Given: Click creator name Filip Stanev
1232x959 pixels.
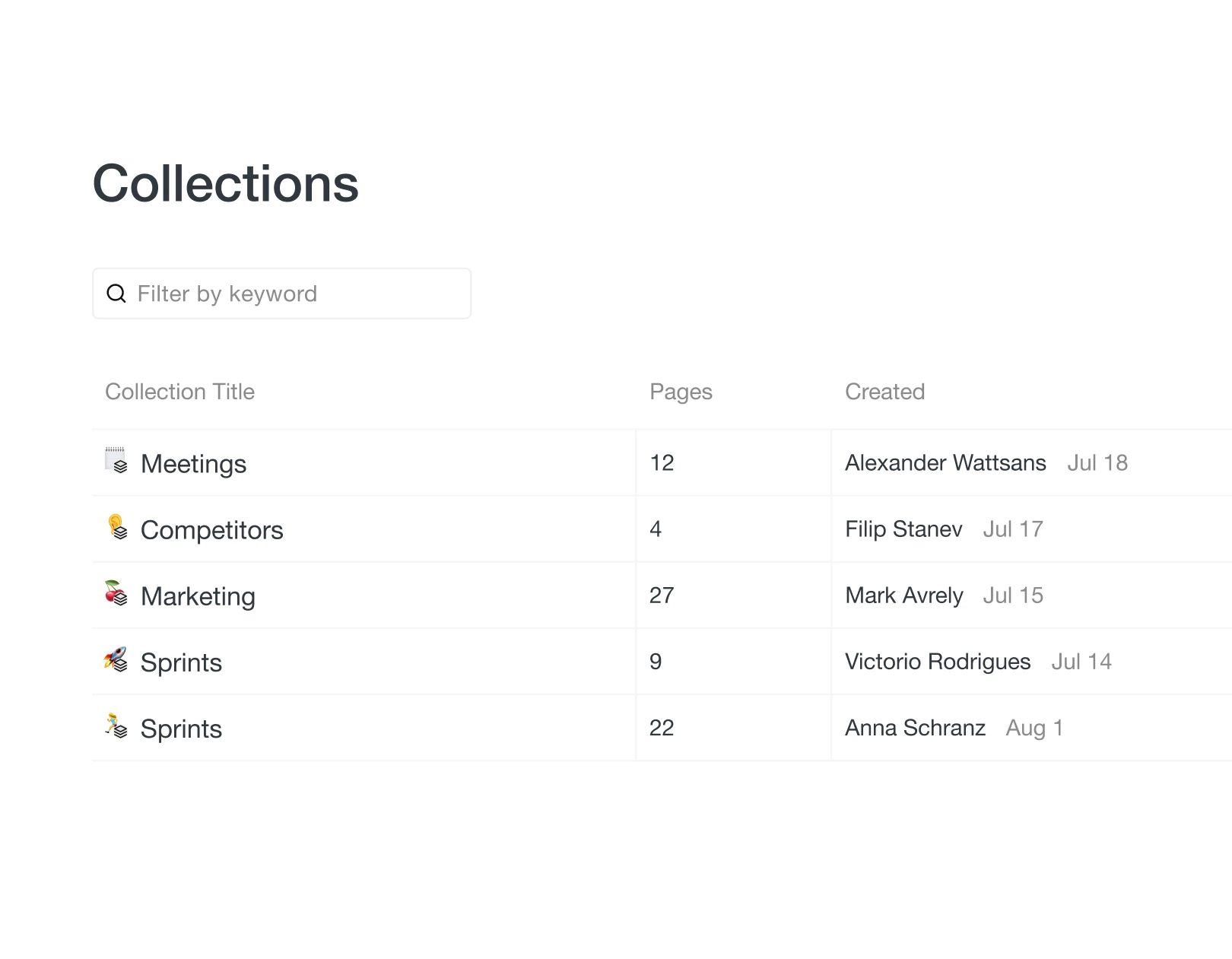Looking at the screenshot, I should point(903,529).
